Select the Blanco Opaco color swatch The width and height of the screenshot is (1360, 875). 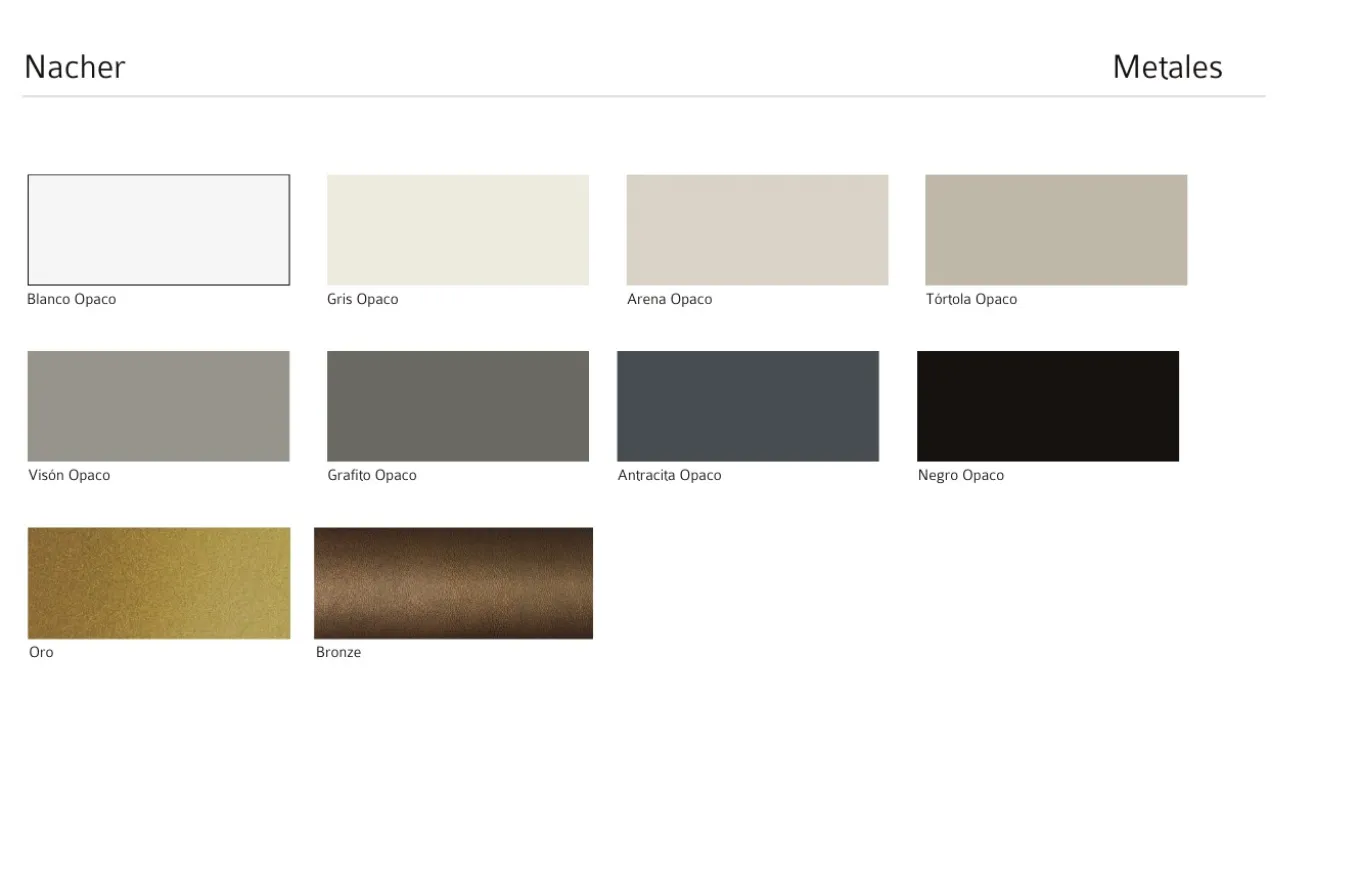158,230
